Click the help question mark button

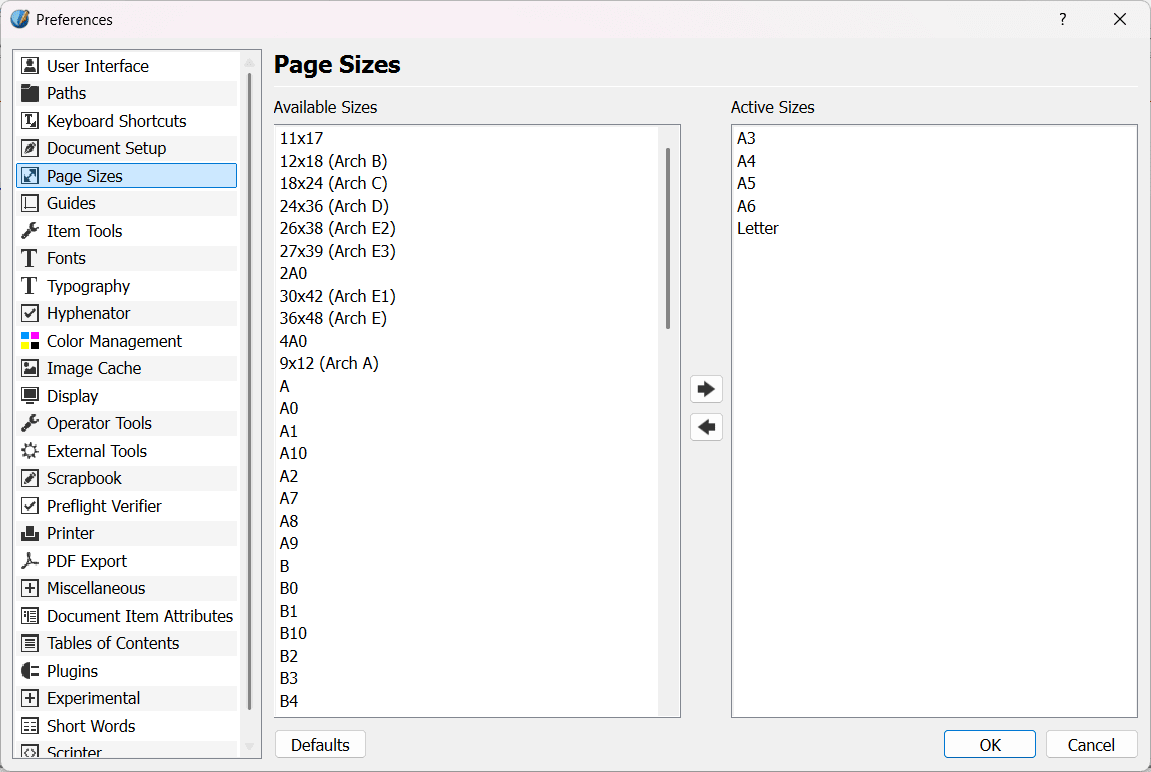[1062, 19]
